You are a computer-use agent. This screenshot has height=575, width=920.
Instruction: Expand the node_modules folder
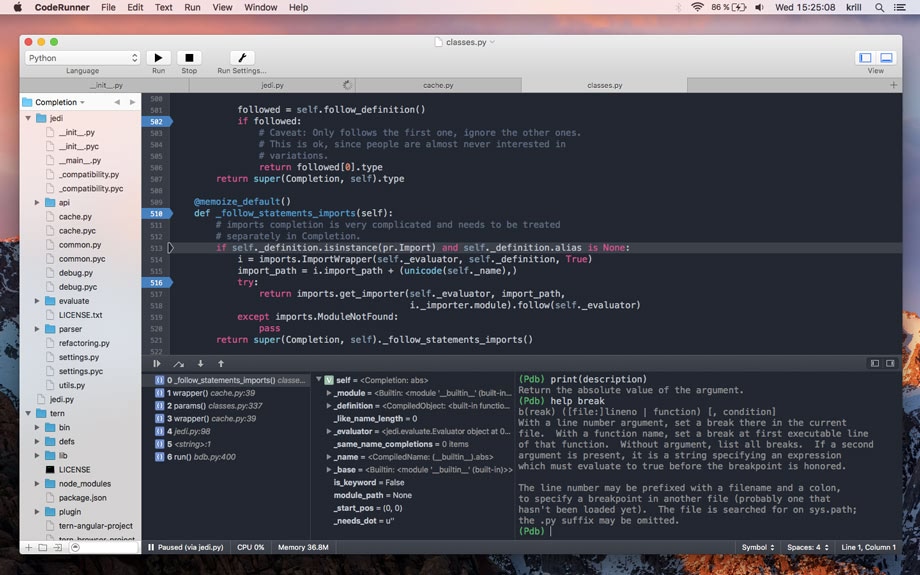[37, 484]
